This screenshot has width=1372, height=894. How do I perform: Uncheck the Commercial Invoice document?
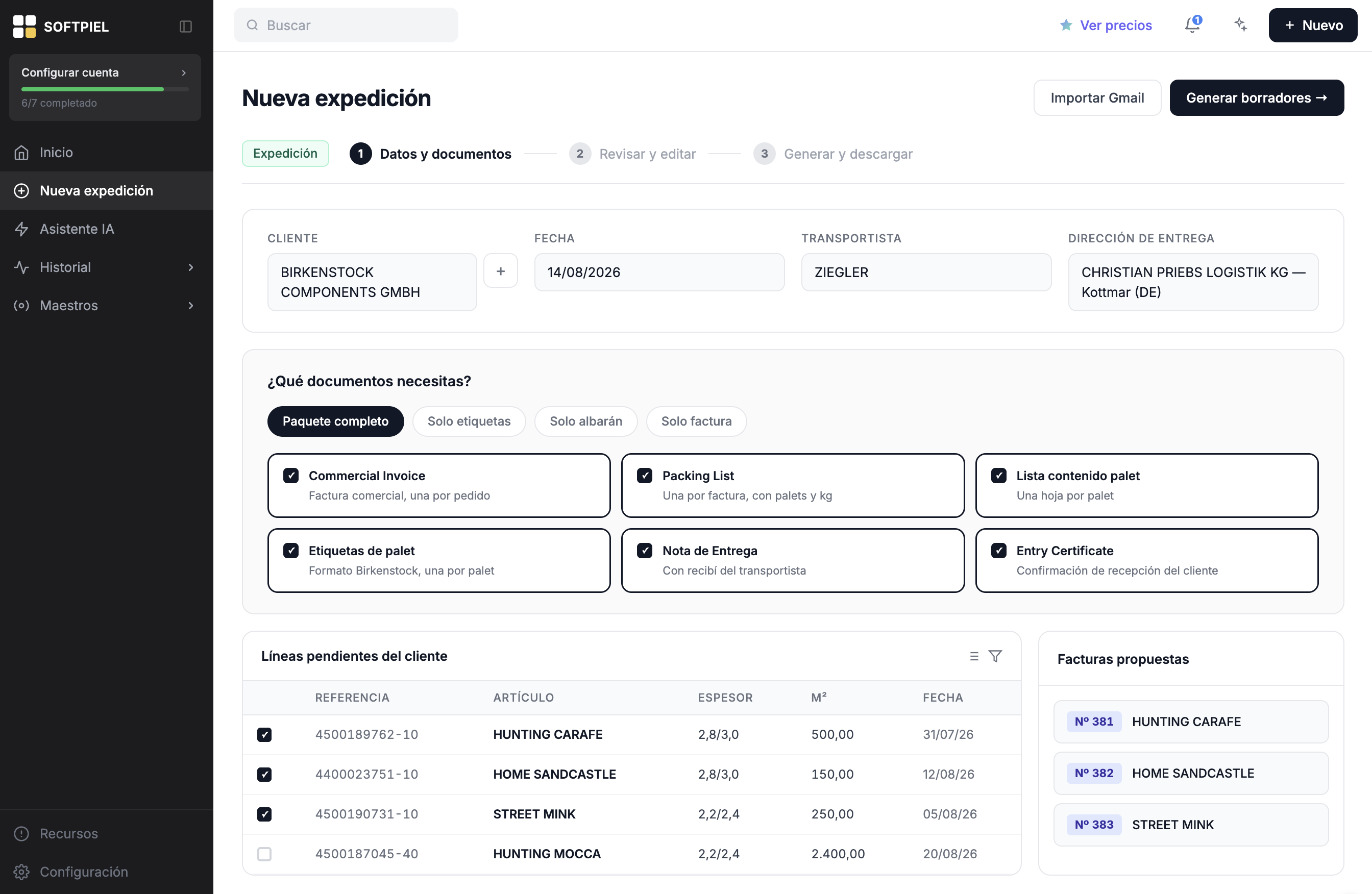pos(290,476)
